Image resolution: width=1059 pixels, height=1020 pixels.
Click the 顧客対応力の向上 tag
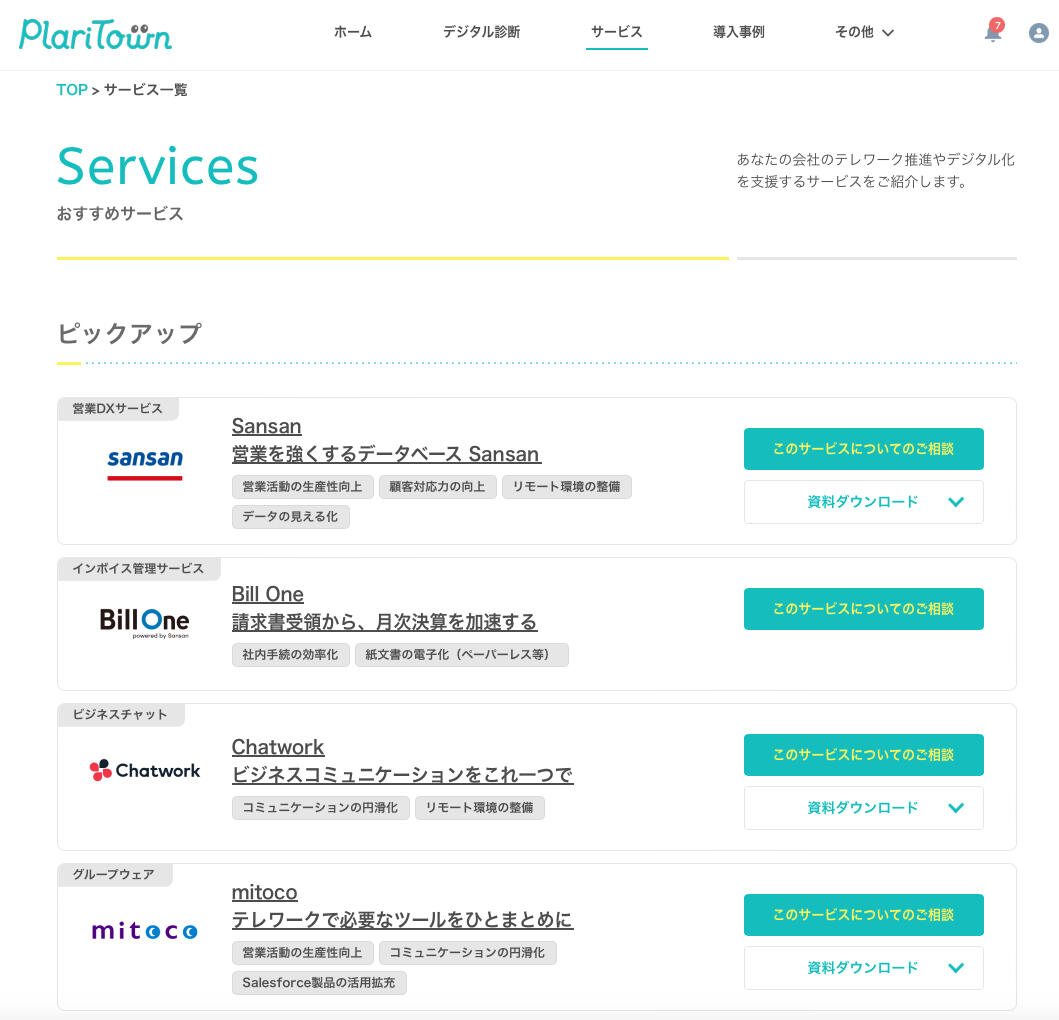(437, 487)
